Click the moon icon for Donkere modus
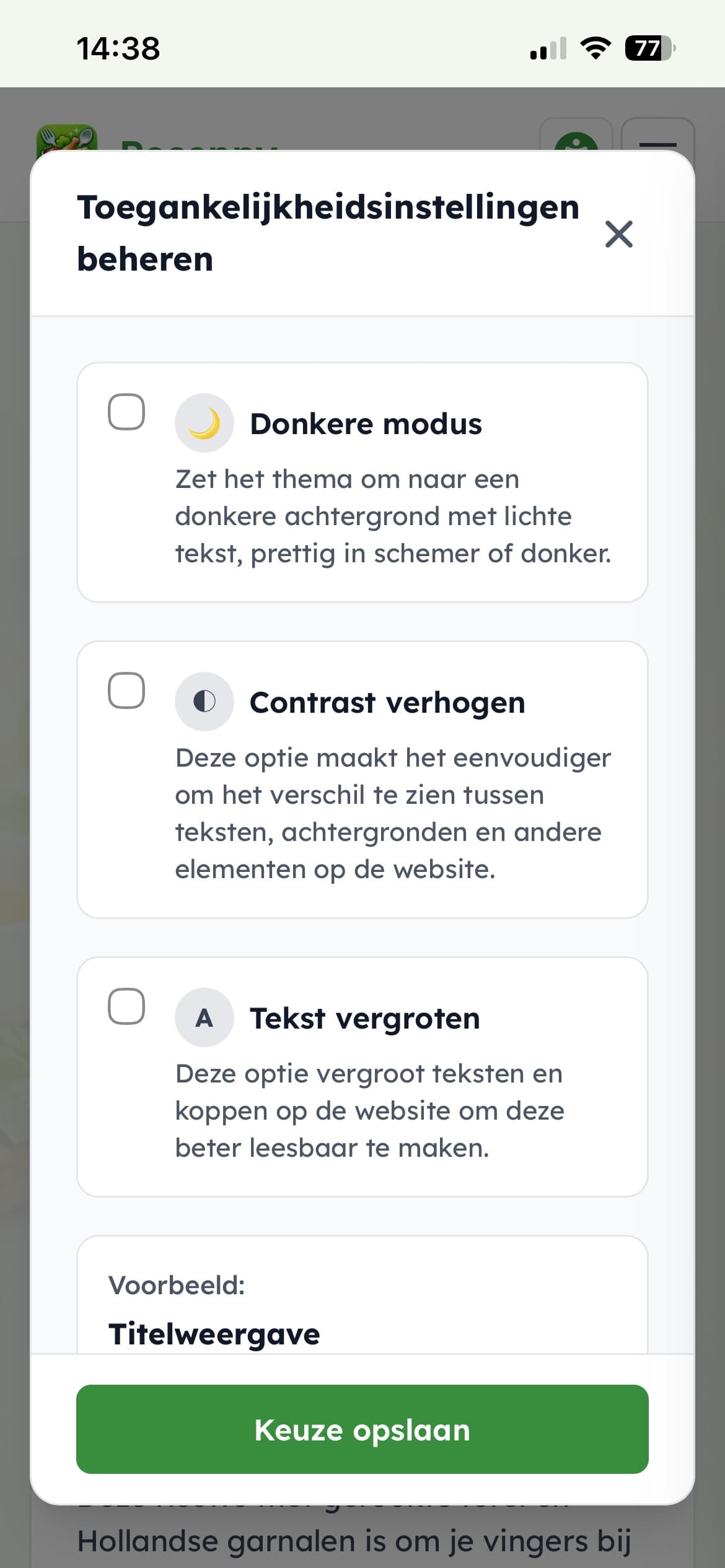The width and height of the screenshot is (725, 1568). click(x=204, y=424)
